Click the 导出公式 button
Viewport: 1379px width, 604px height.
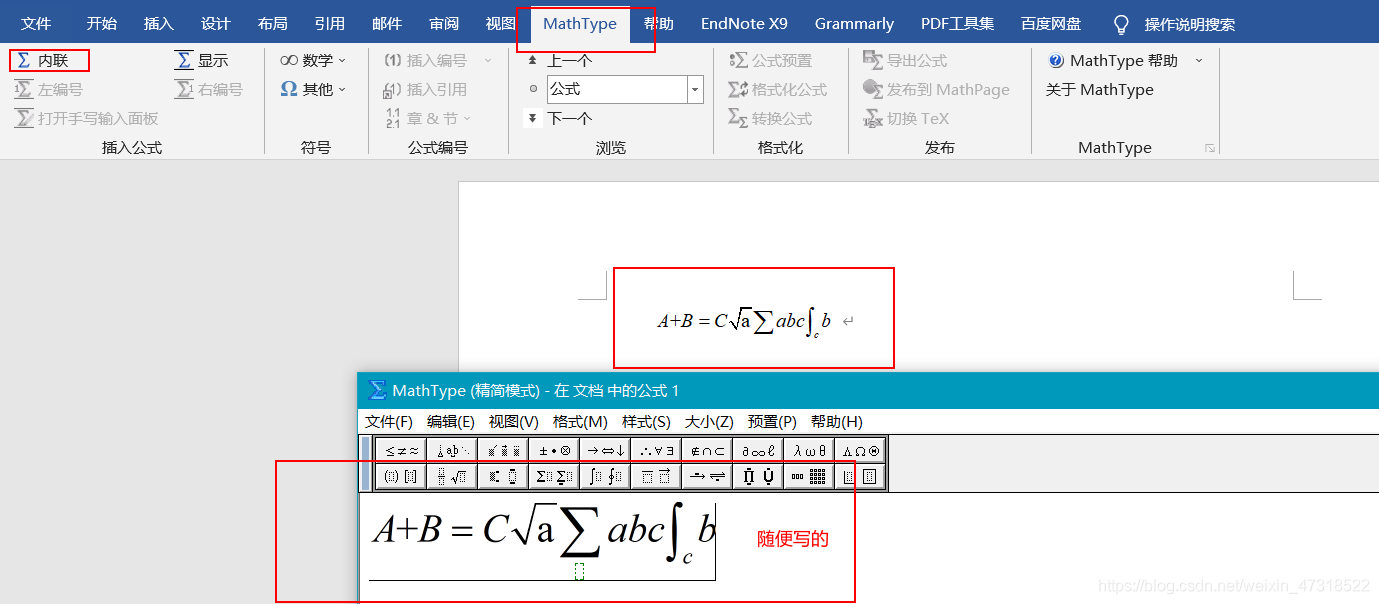tap(905, 61)
